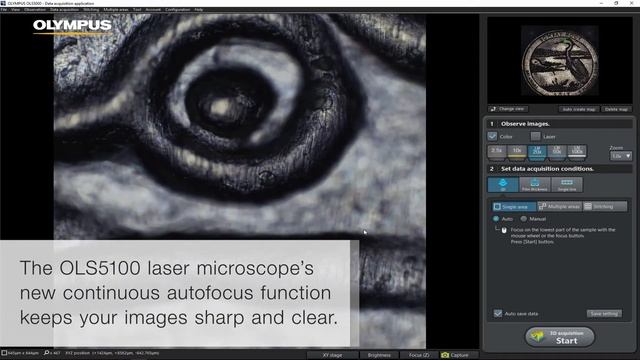
Task: Open the Configuration menu
Action: coord(178,9)
